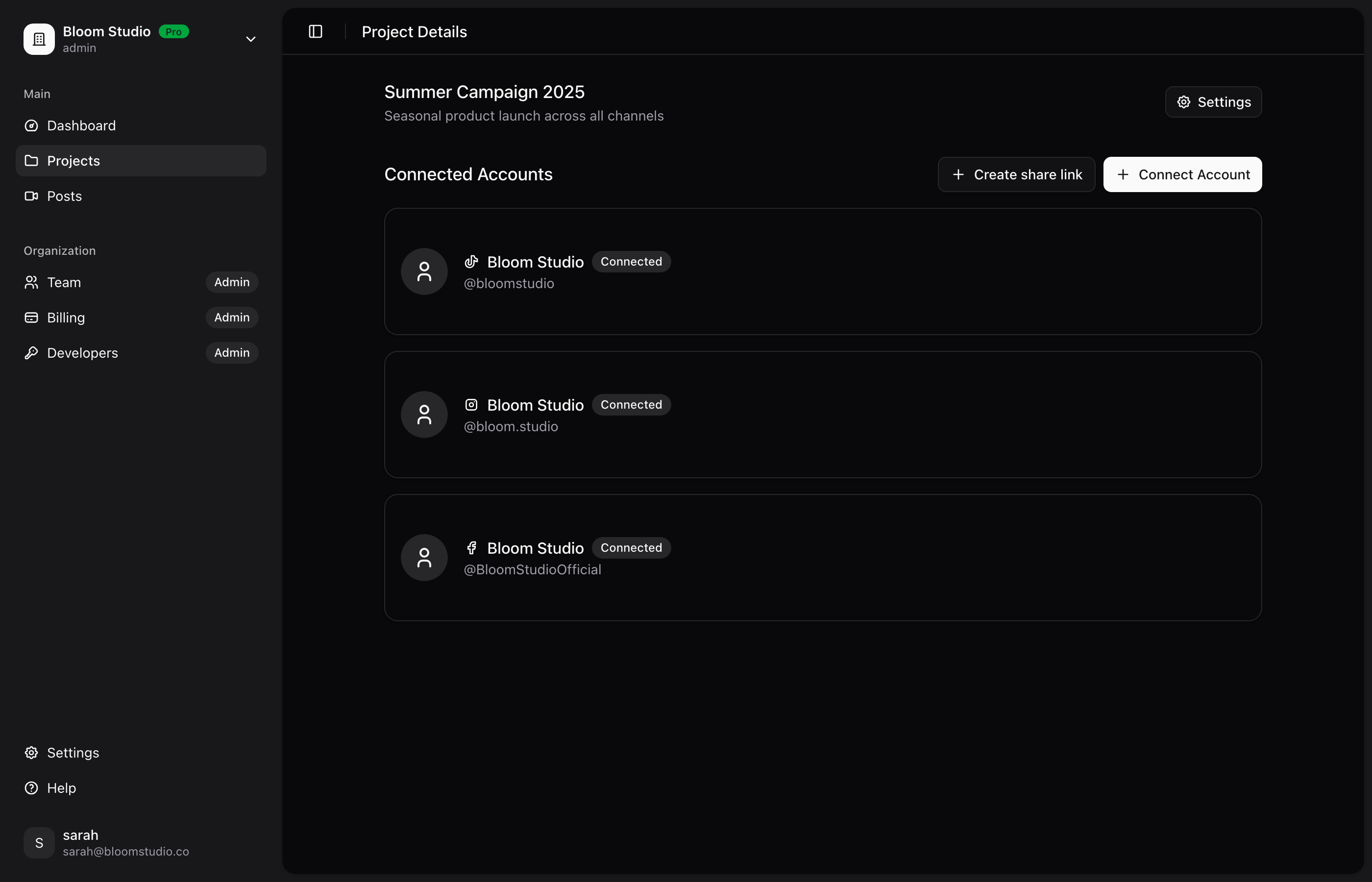
Task: Open the Projects section
Action: (x=73, y=161)
